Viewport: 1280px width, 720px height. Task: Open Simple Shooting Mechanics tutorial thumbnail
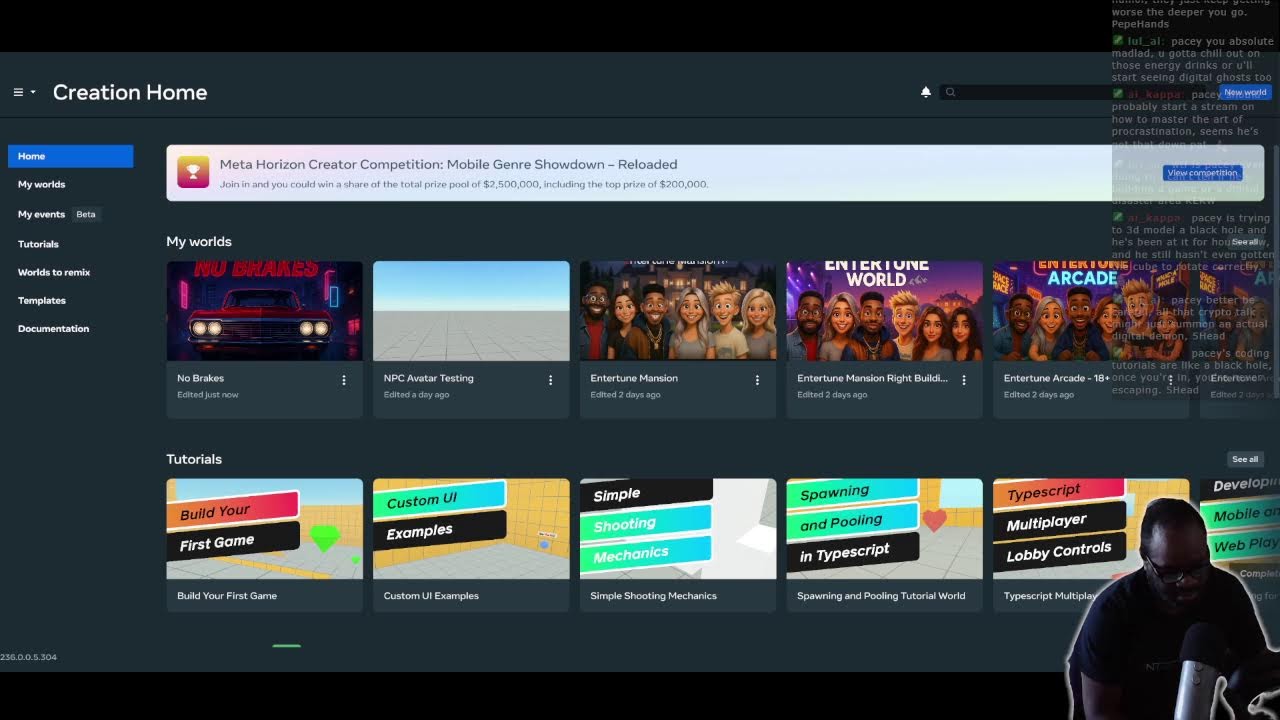click(678, 528)
